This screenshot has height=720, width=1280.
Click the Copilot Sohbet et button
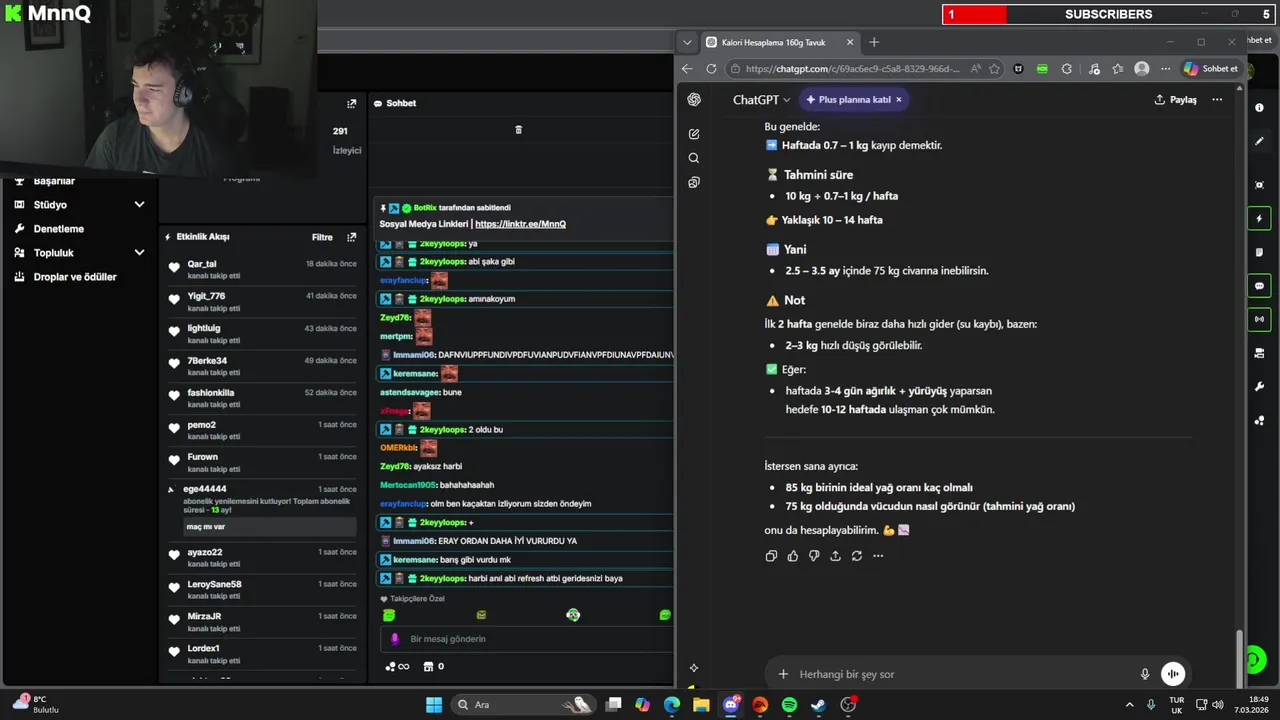[x=1211, y=69]
